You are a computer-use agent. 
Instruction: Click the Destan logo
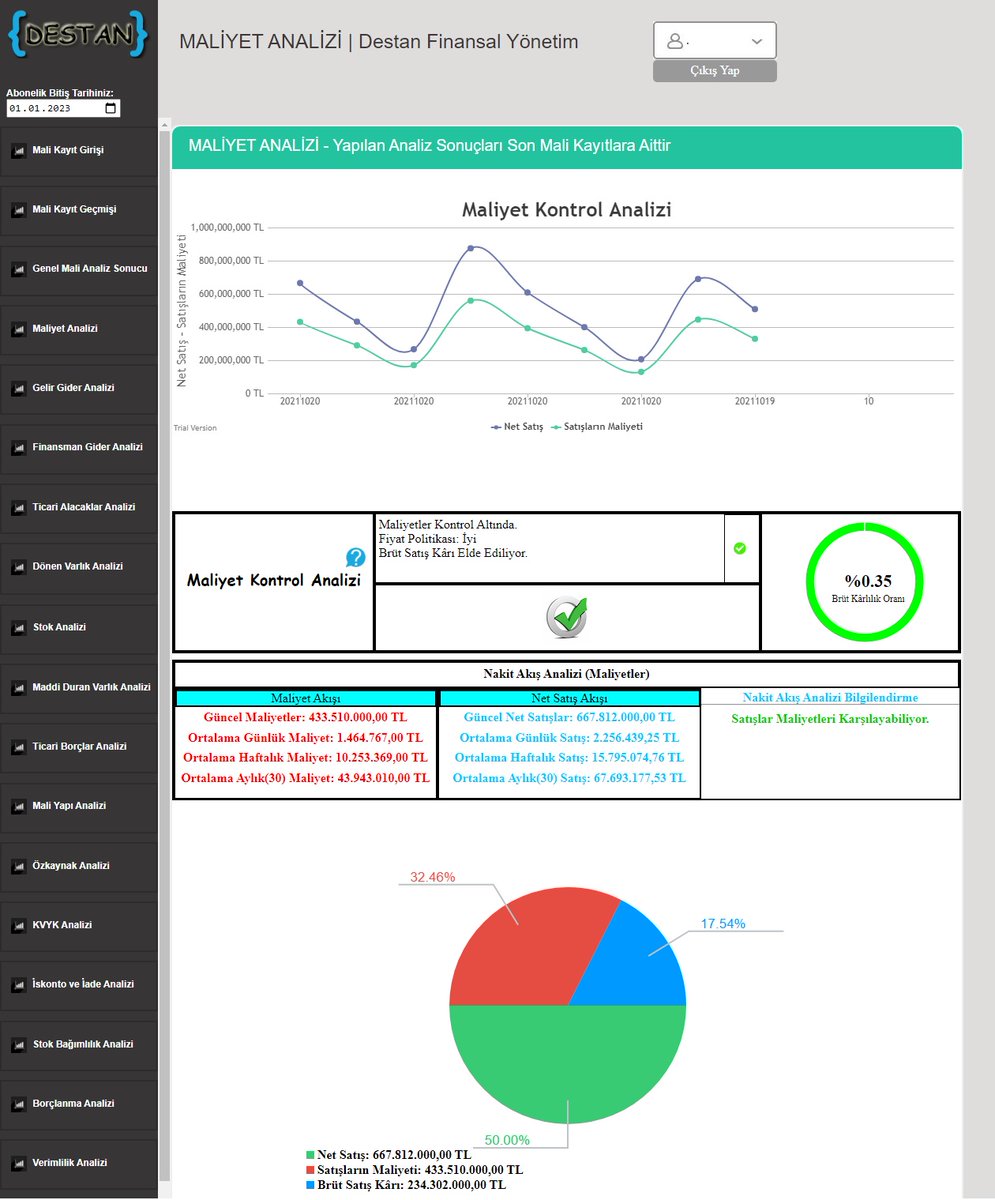click(78, 33)
